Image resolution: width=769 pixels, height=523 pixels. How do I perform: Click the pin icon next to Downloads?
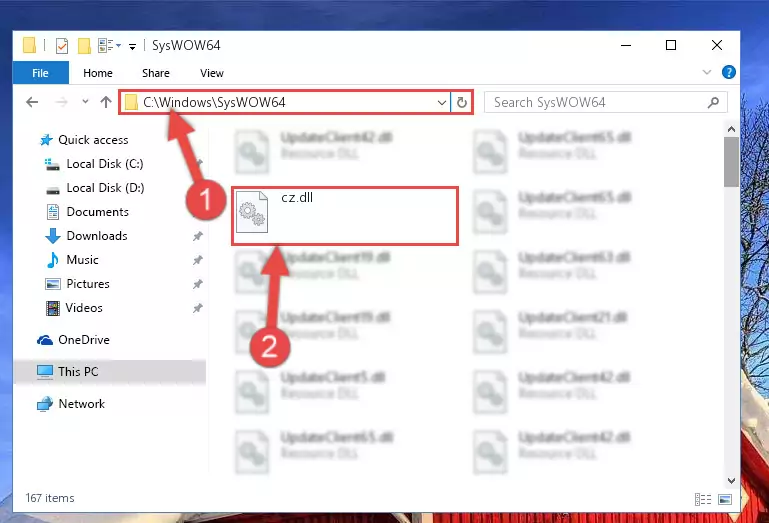point(198,236)
